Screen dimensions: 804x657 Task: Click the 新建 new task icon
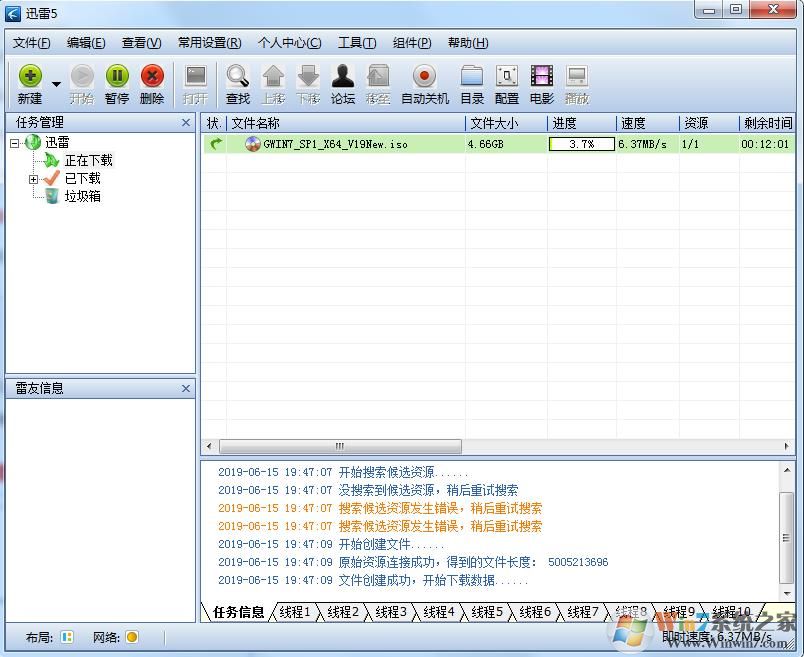(30, 84)
